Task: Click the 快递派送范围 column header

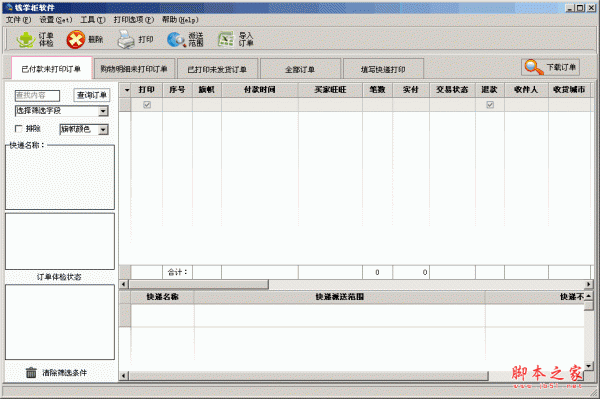Action: (339, 297)
